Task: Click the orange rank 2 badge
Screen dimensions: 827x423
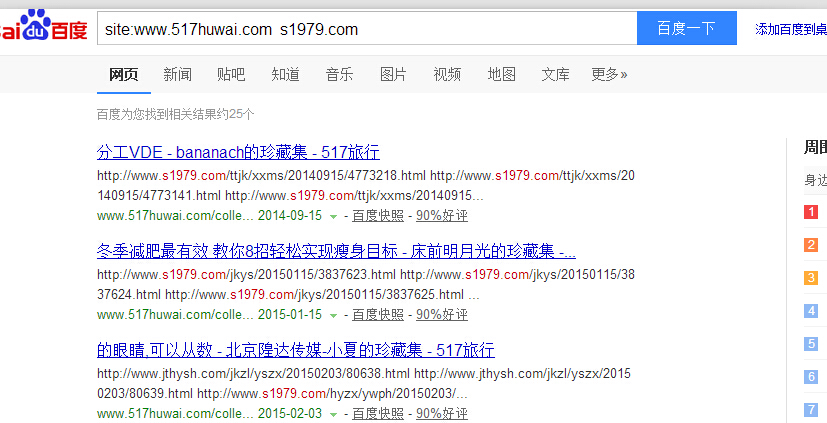Action: pos(811,245)
